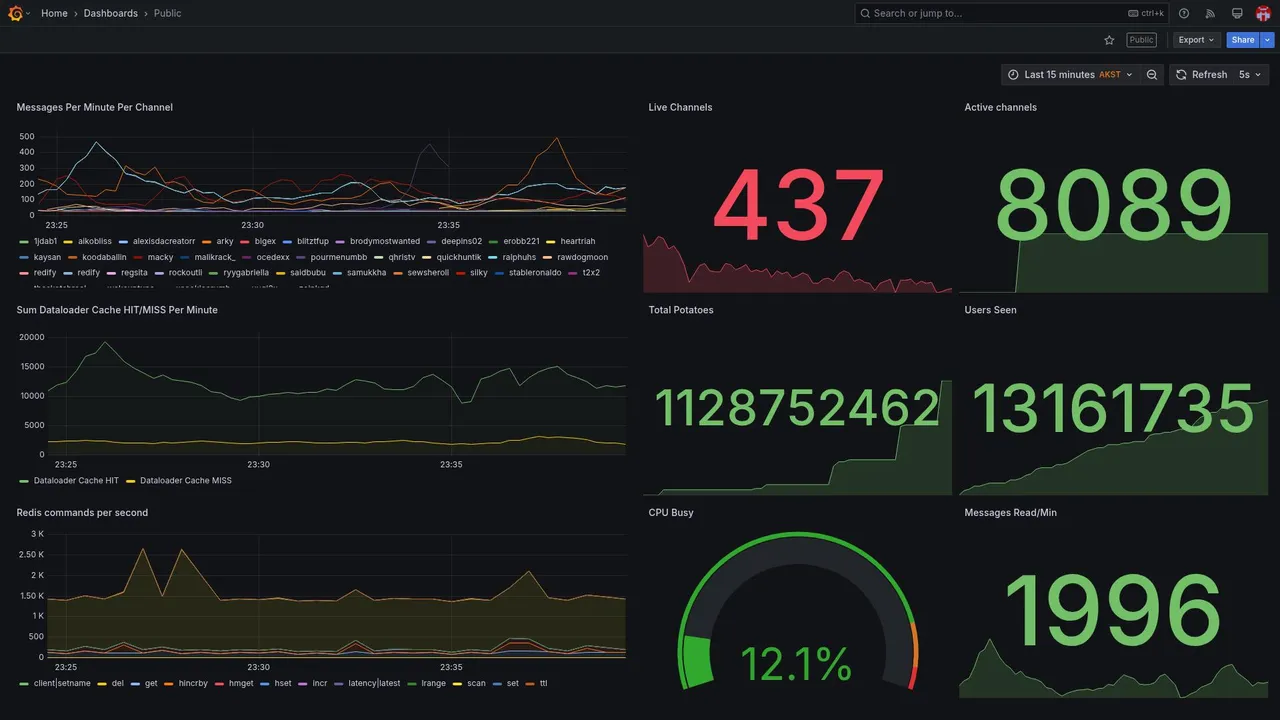
Task: Expand the 5s refresh interval dropdown
Action: coord(1251,75)
